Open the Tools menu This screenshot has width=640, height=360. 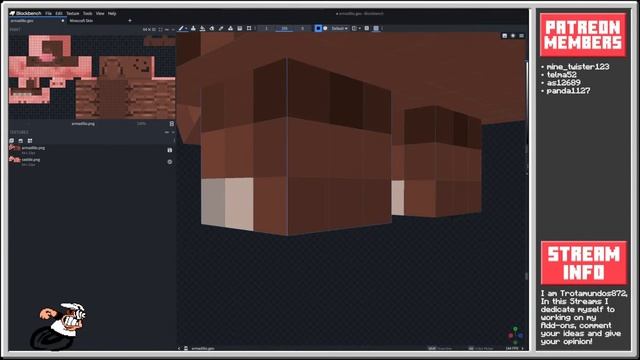coord(87,13)
